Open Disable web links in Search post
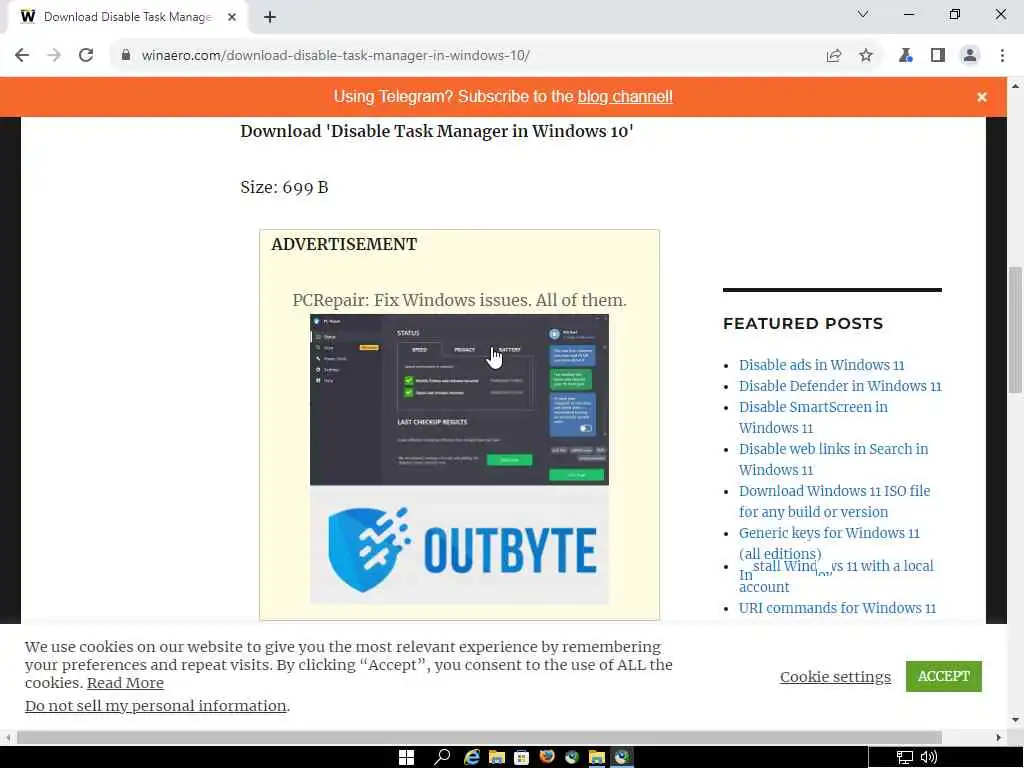Screen dimensions: 1024x768 [x=833, y=459]
